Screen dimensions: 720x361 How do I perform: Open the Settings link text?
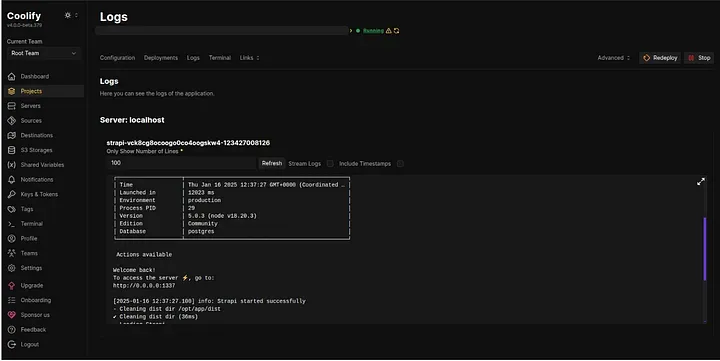pos(31,268)
